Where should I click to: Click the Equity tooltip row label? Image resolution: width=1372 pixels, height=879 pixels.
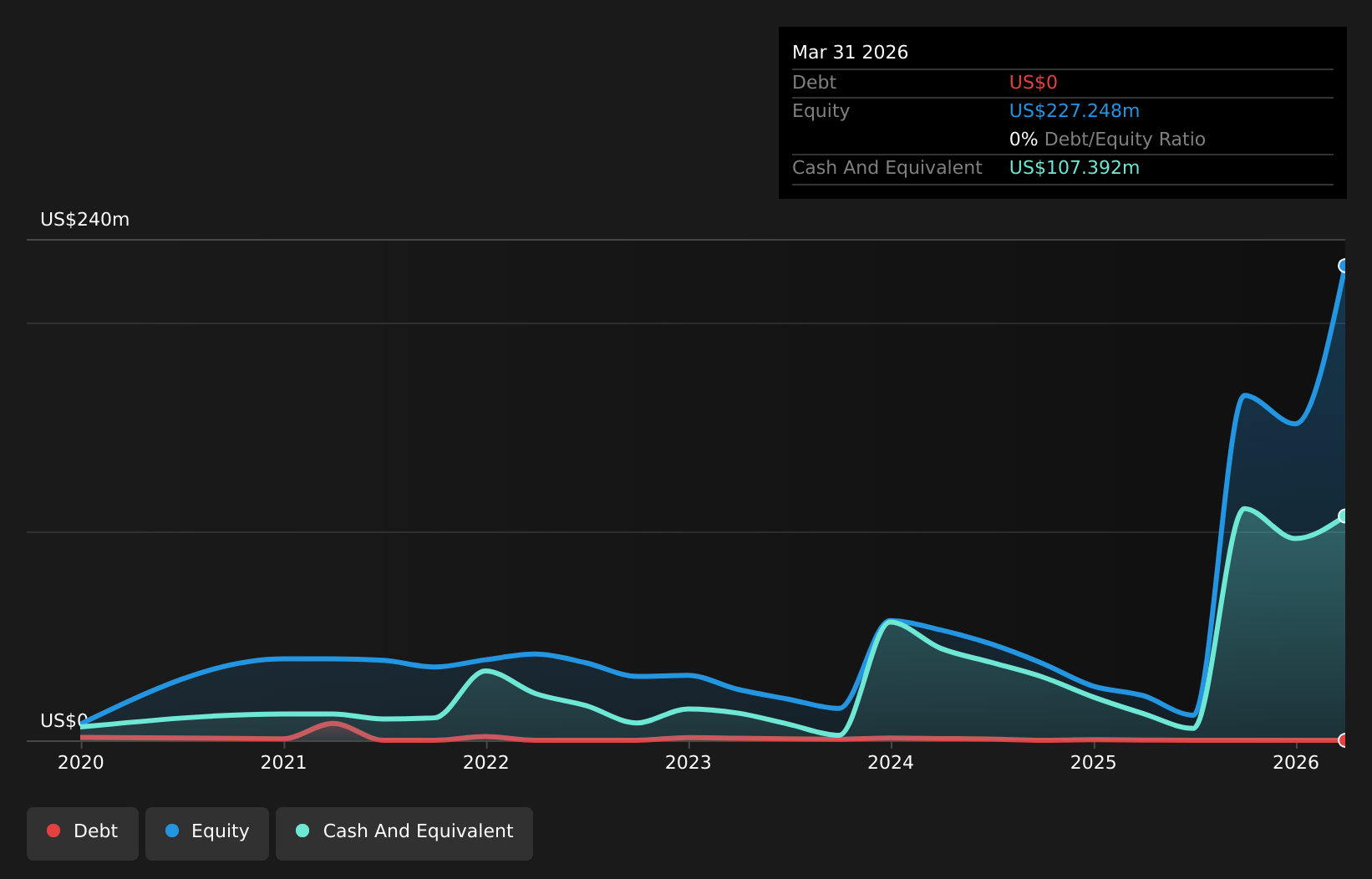[x=821, y=111]
